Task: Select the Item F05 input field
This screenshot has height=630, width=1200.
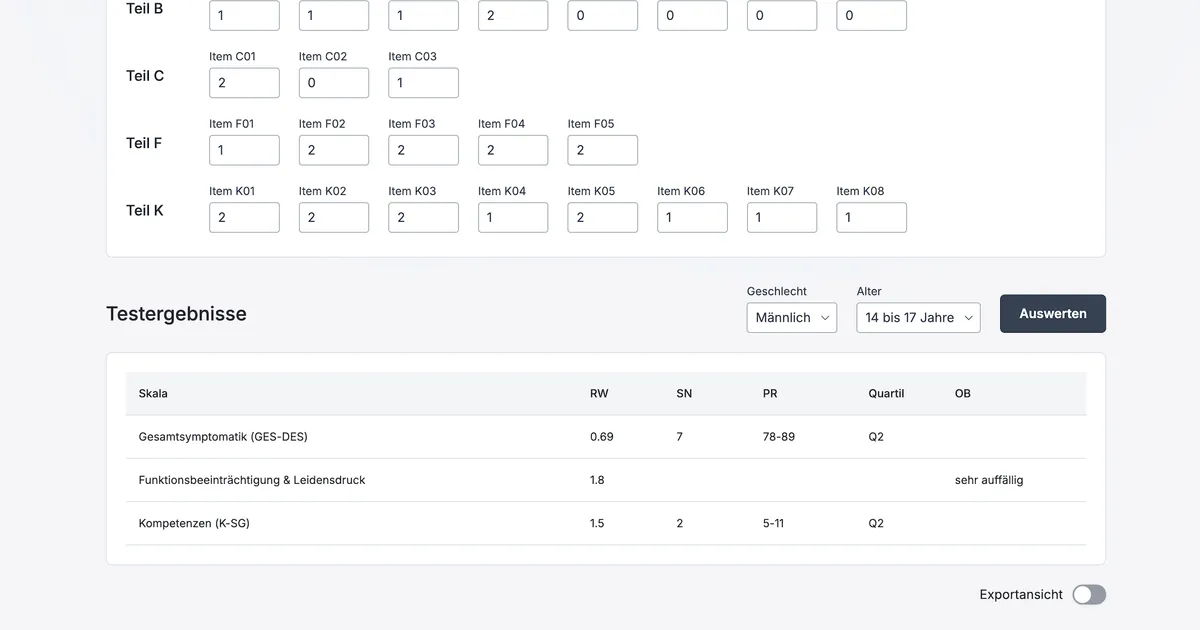Action: click(602, 150)
